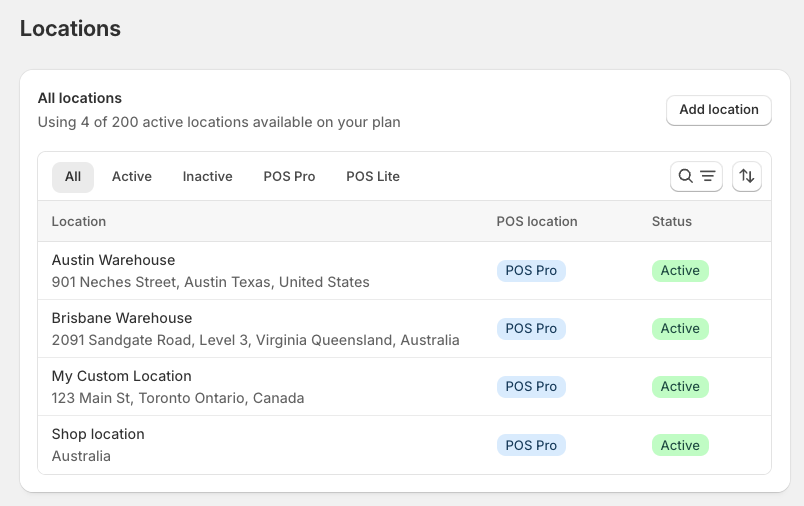Screen dimensions: 804x506
Task: Click the Status column header
Action: pos(672,221)
